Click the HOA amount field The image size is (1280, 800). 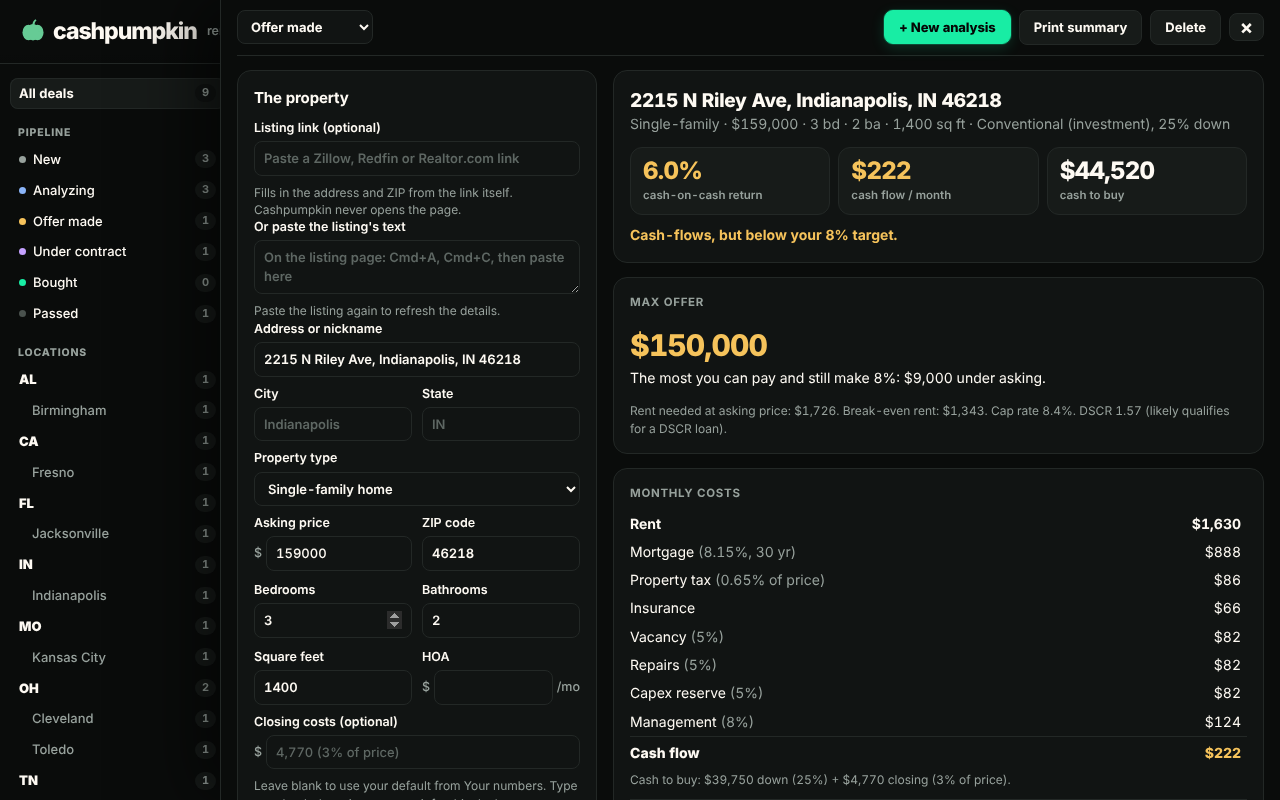[494, 687]
